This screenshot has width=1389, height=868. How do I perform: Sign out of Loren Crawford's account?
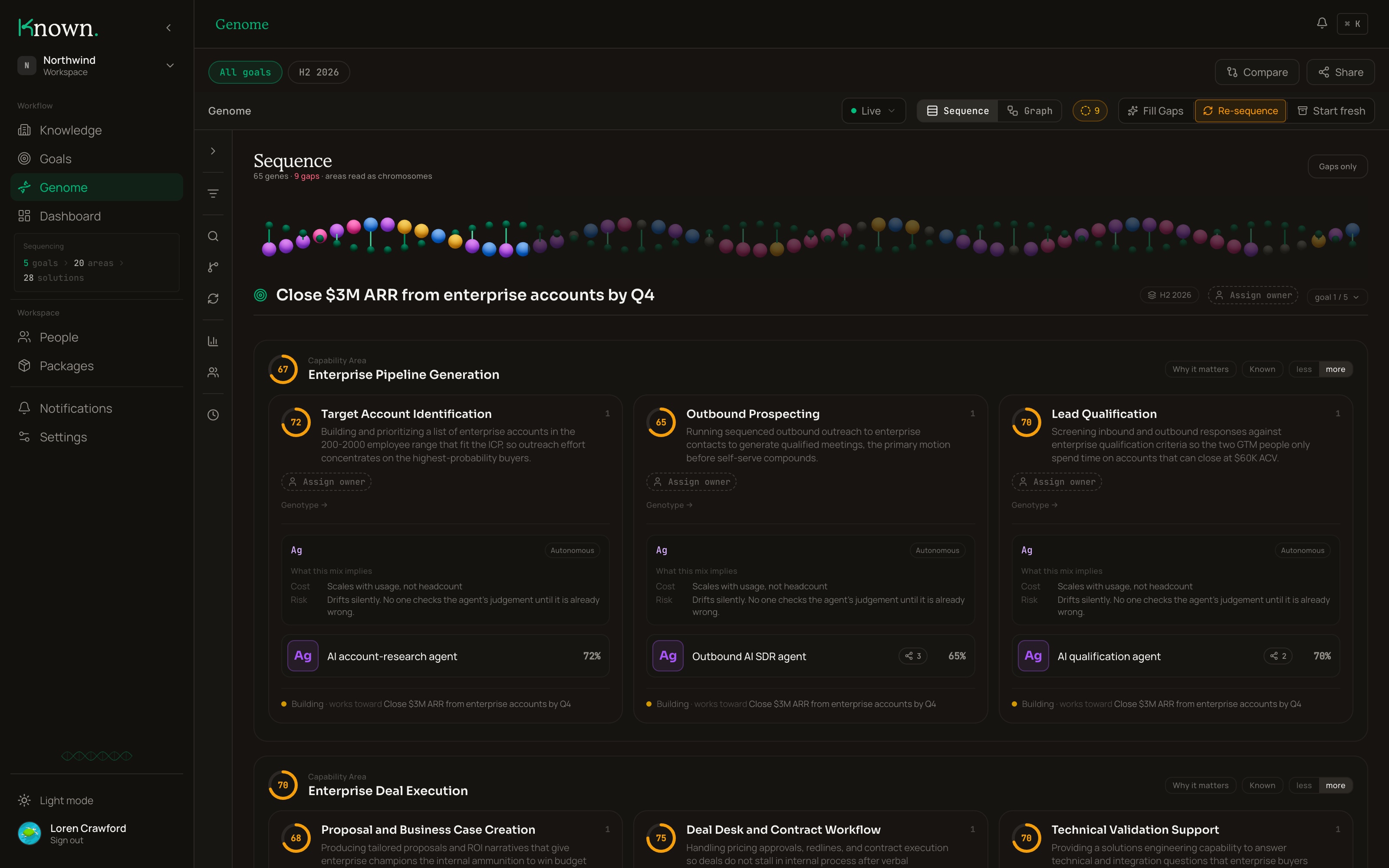66,841
